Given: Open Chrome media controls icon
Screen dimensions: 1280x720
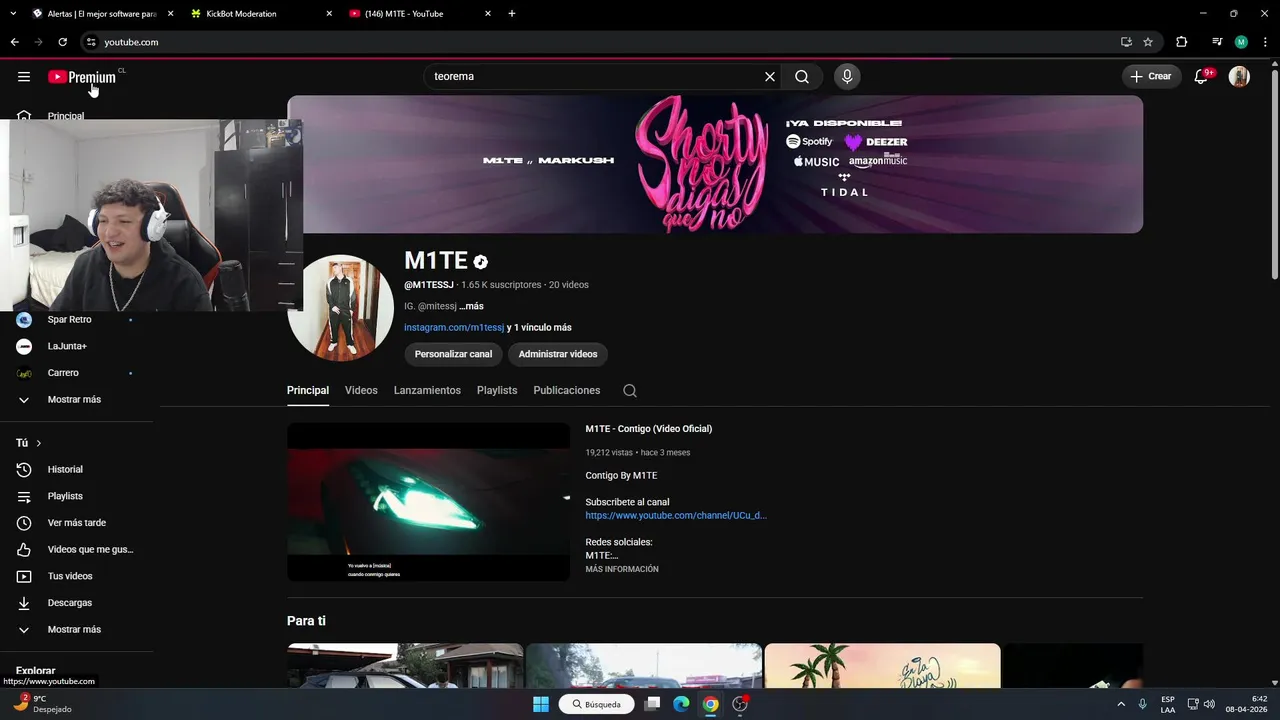Looking at the screenshot, I should [x=1217, y=42].
